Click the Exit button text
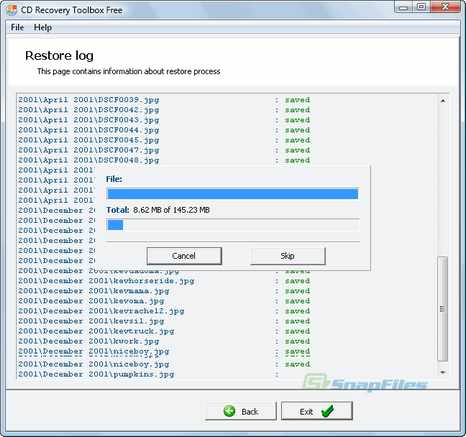 pos(306,412)
